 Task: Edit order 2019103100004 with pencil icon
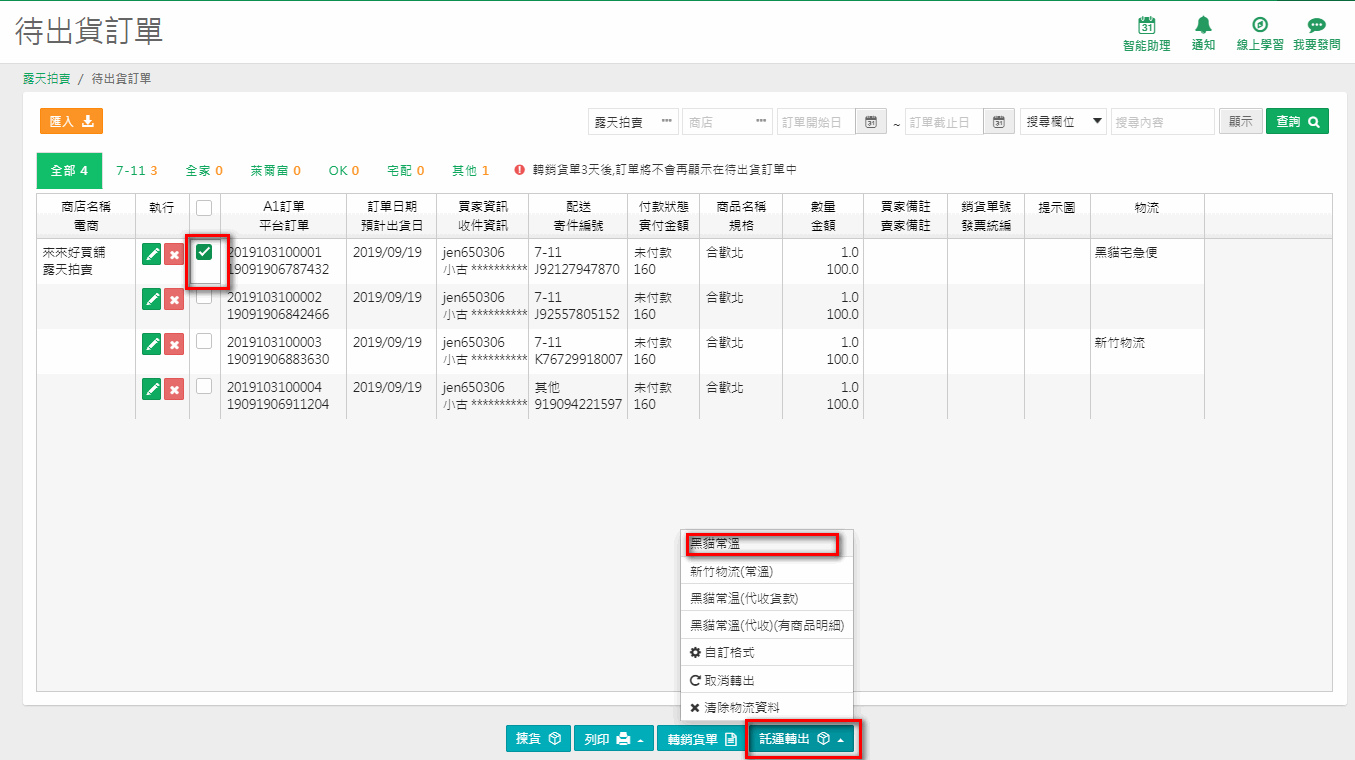click(152, 389)
